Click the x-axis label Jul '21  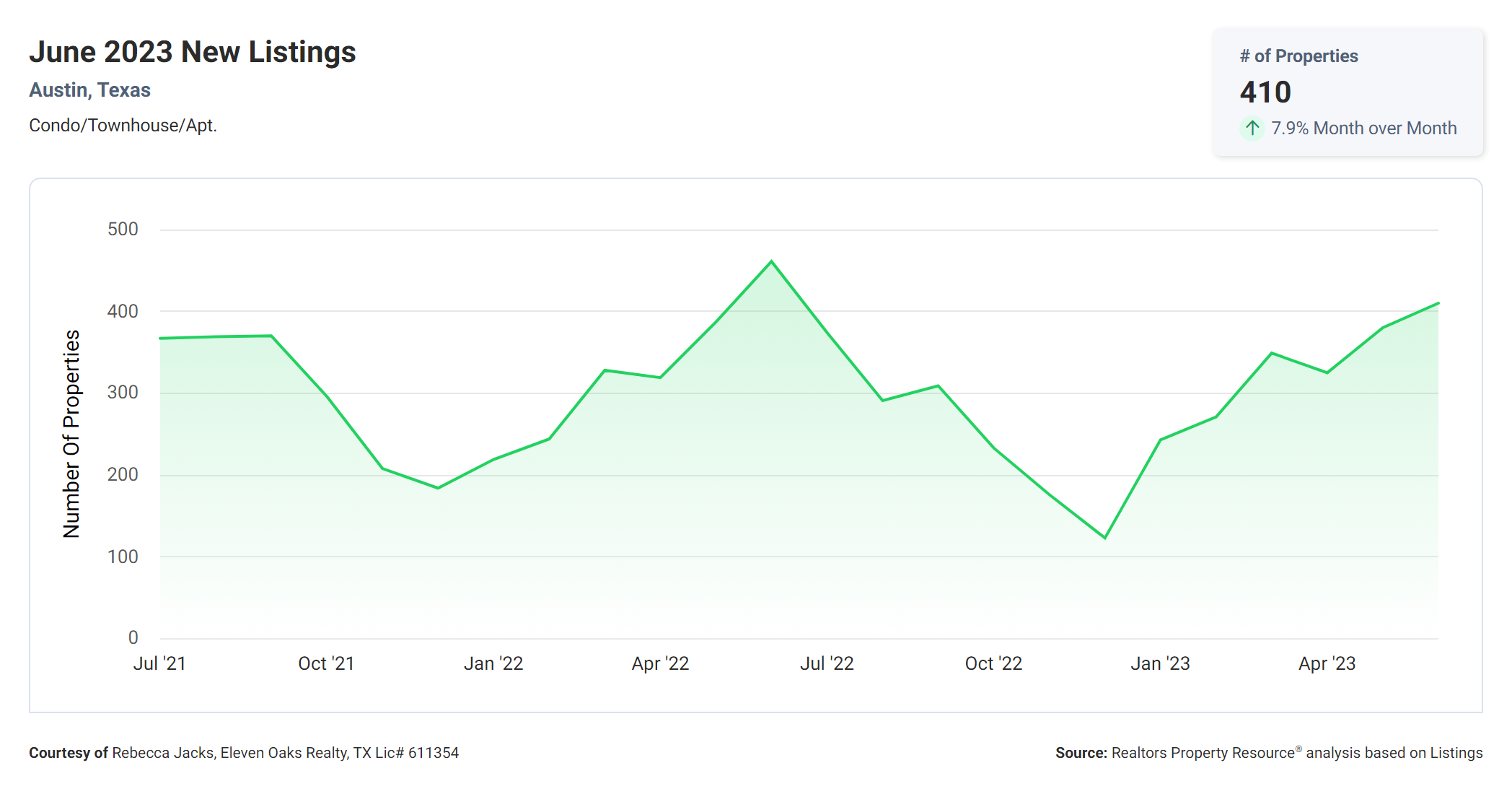159,663
